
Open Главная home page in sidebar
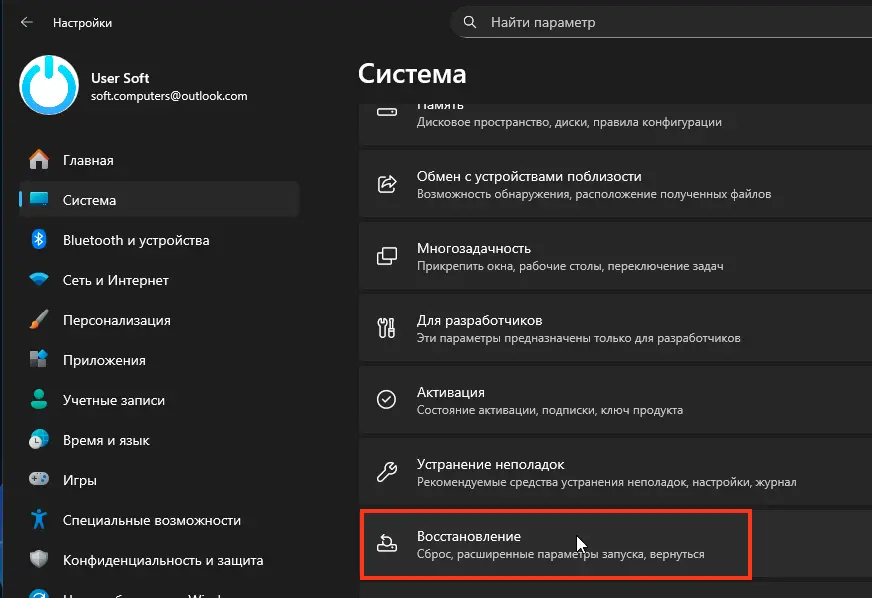[88, 160]
